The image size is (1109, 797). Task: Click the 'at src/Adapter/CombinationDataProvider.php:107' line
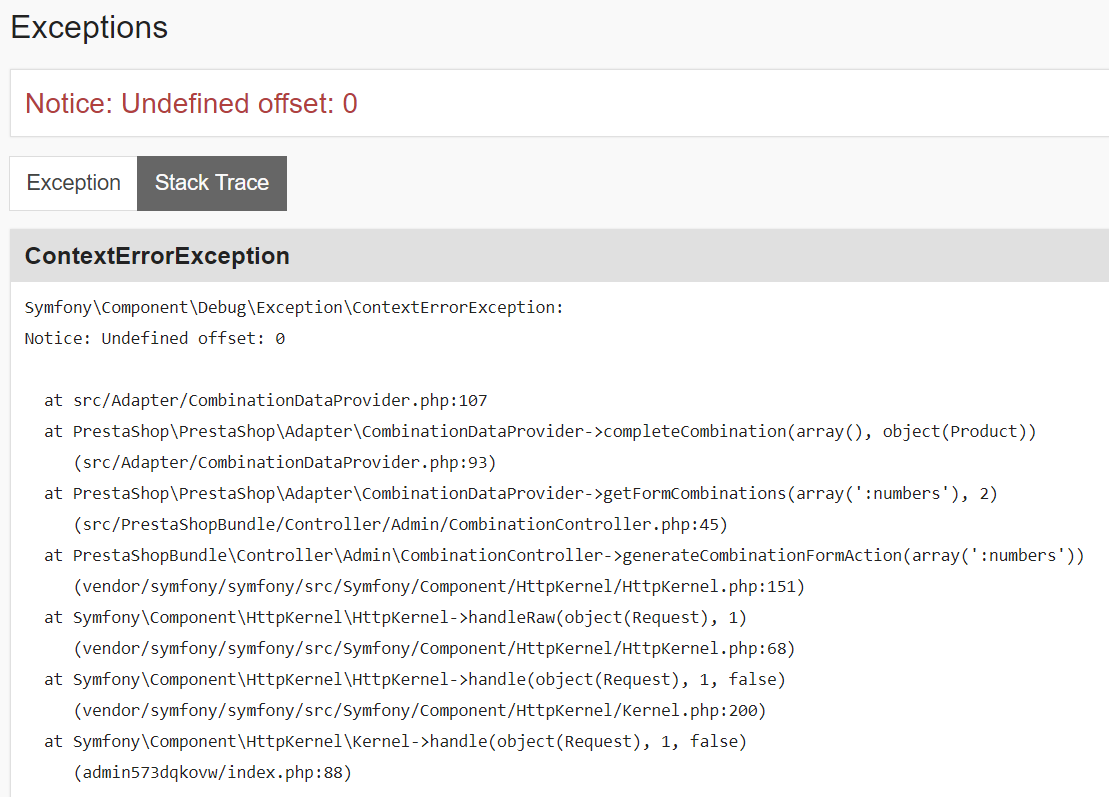[266, 401]
